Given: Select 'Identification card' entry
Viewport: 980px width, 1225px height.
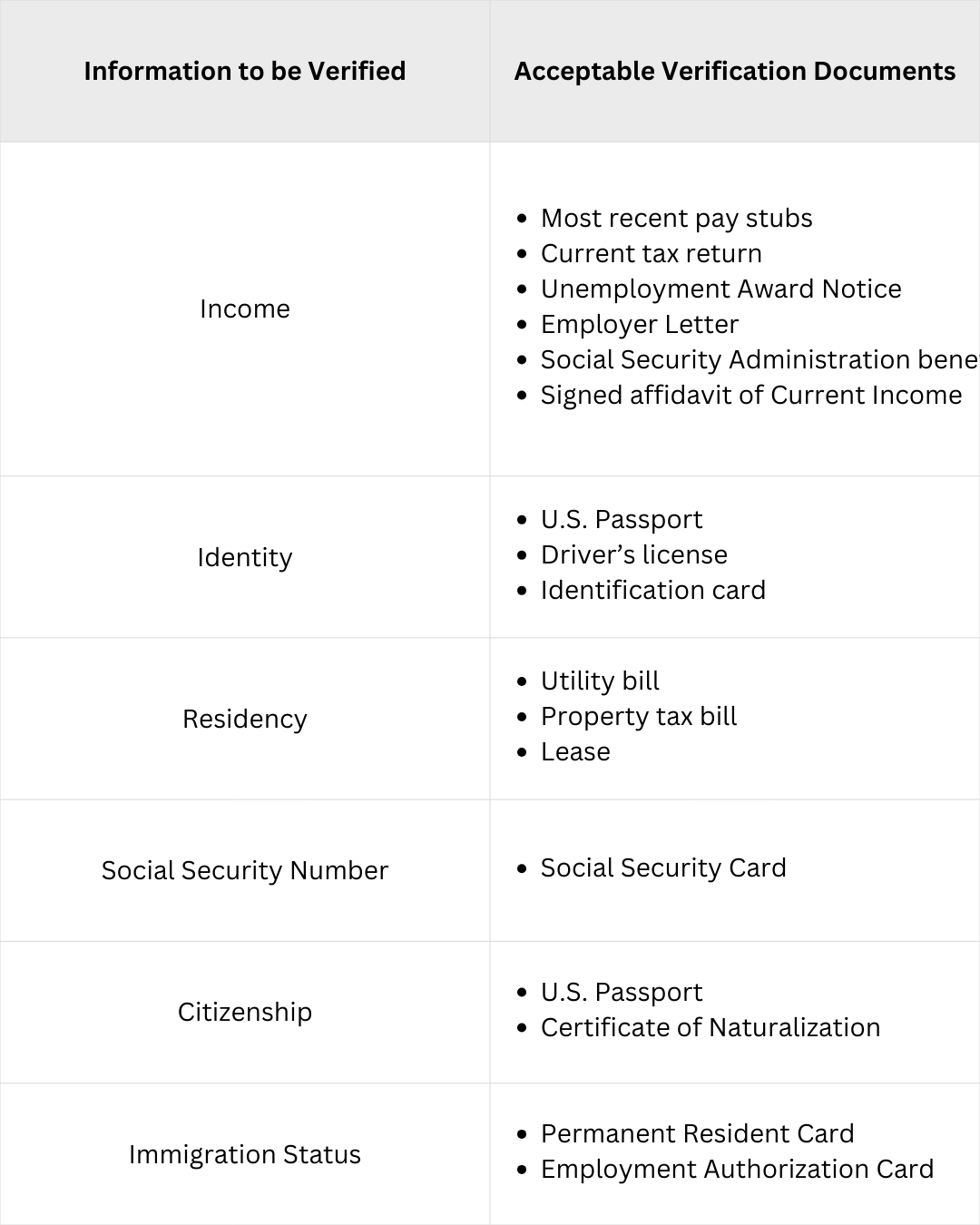Looking at the screenshot, I should point(653,590).
